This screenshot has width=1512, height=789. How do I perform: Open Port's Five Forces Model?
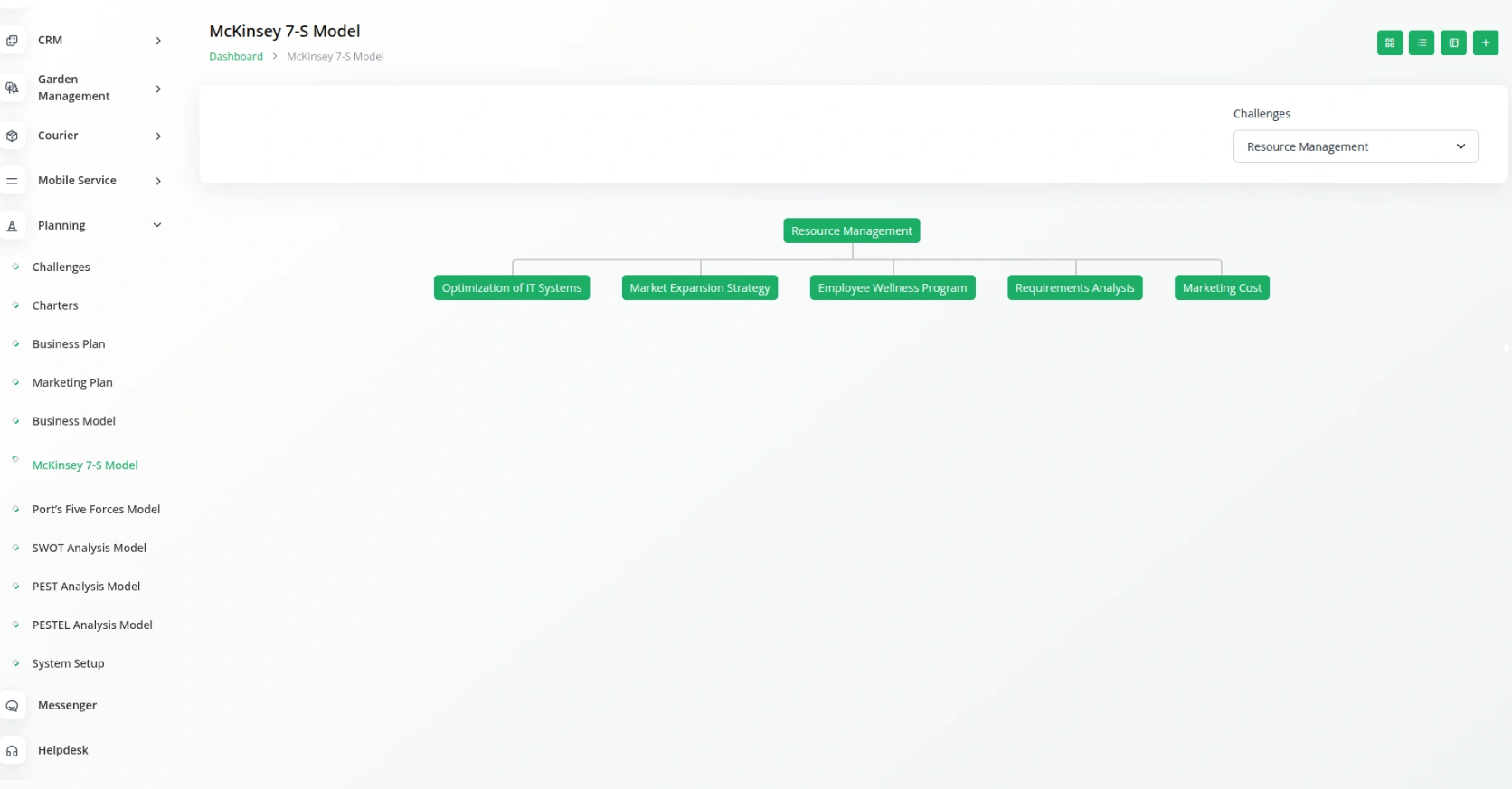(96, 510)
